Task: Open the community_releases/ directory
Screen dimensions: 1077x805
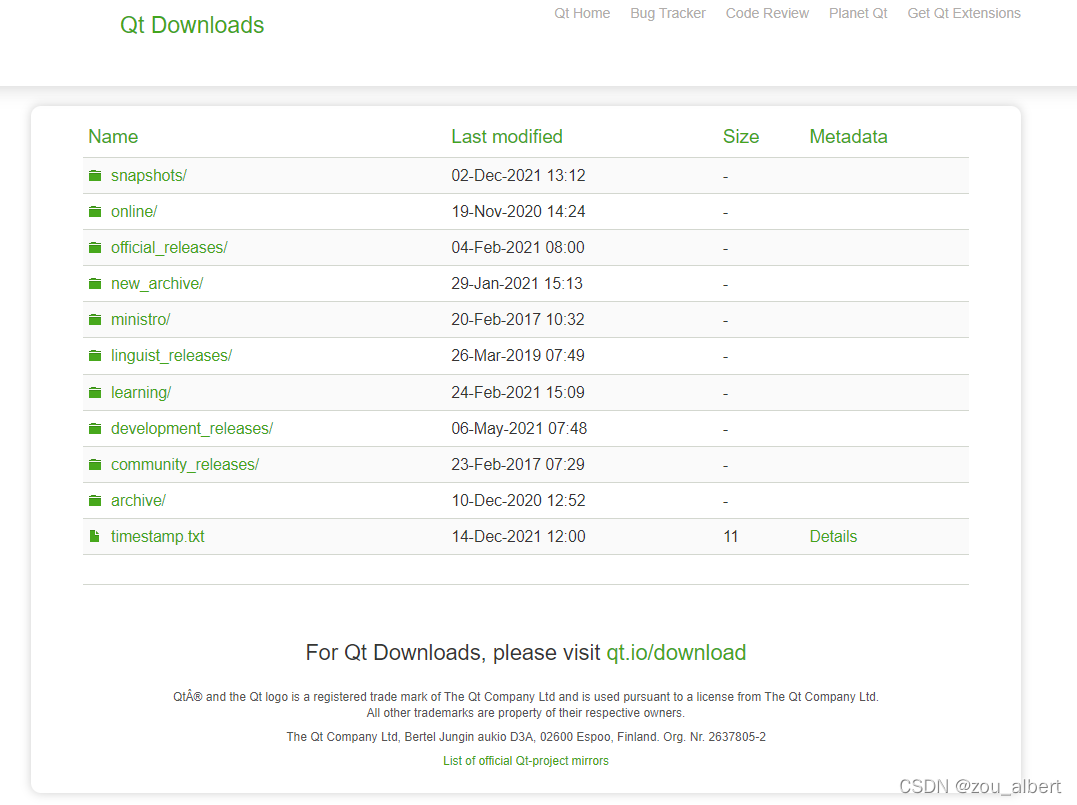Action: [x=185, y=465]
